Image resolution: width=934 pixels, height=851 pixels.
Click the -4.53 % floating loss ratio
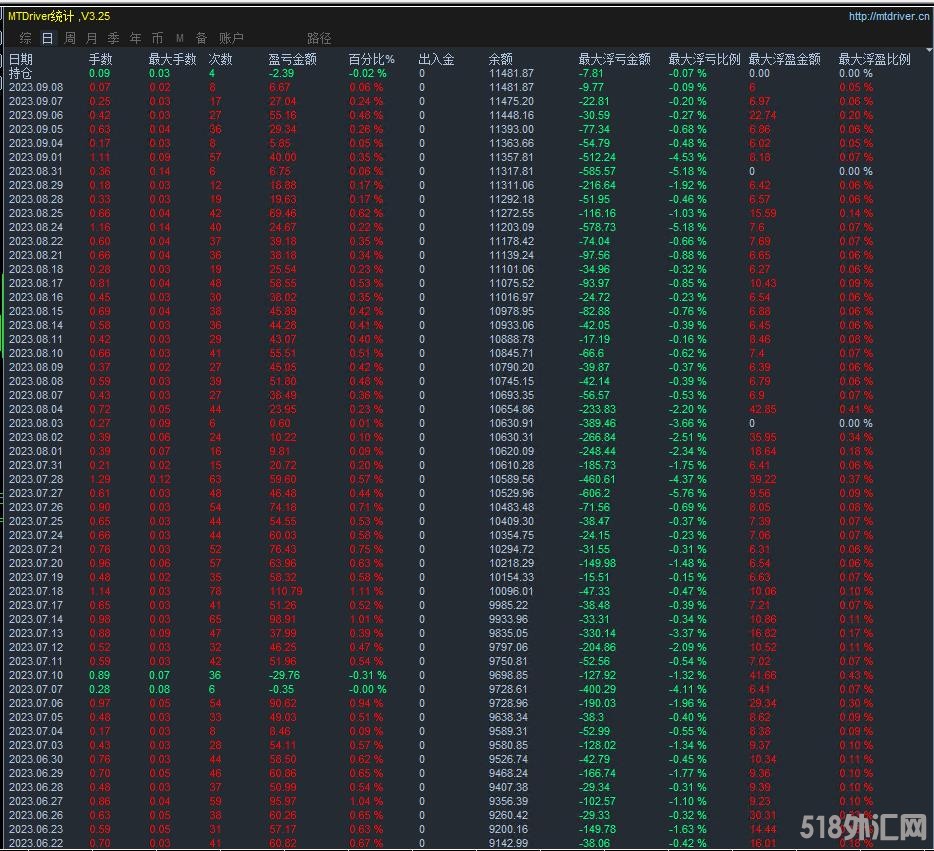687,157
